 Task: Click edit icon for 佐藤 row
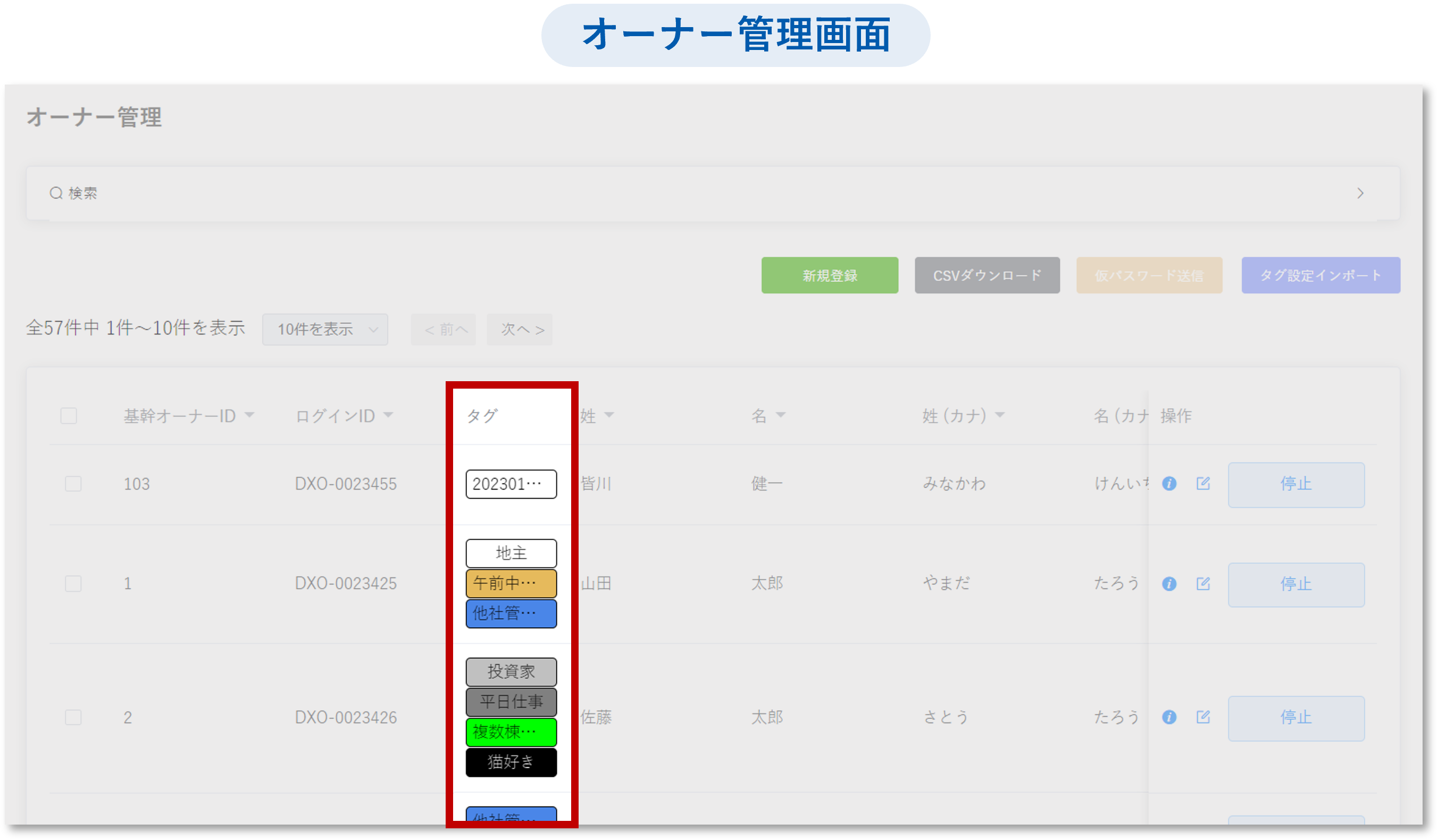pos(1203,717)
